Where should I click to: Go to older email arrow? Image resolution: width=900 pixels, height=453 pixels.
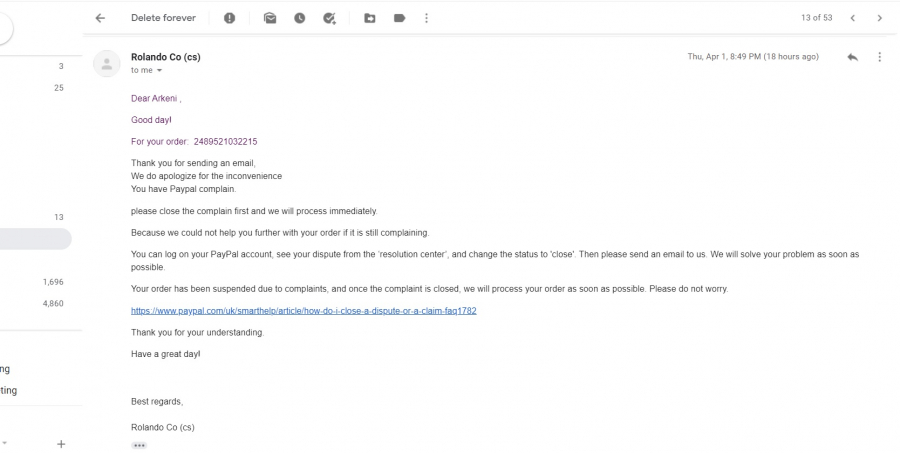coord(879,18)
